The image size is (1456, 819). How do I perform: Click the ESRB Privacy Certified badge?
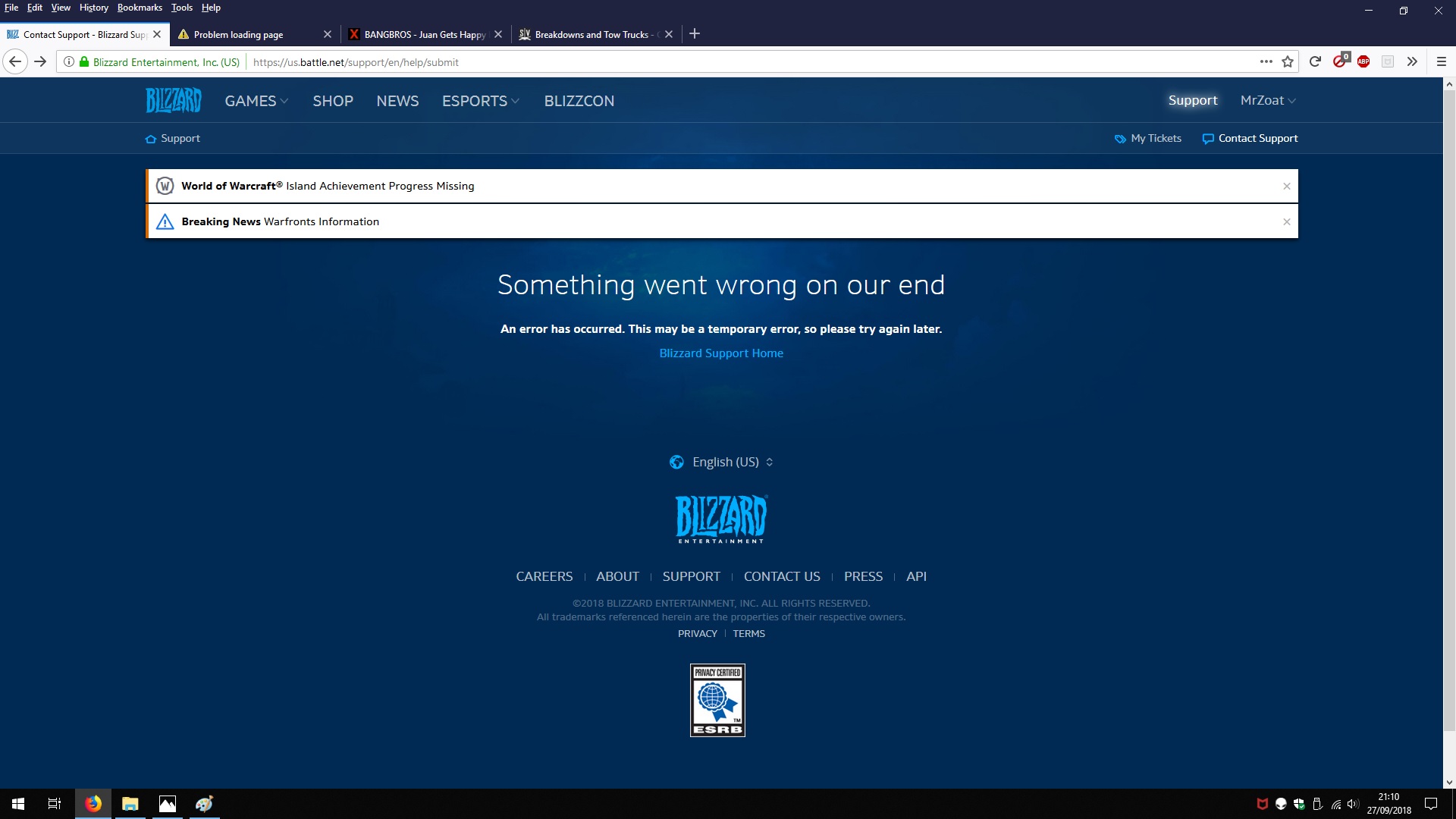(717, 700)
